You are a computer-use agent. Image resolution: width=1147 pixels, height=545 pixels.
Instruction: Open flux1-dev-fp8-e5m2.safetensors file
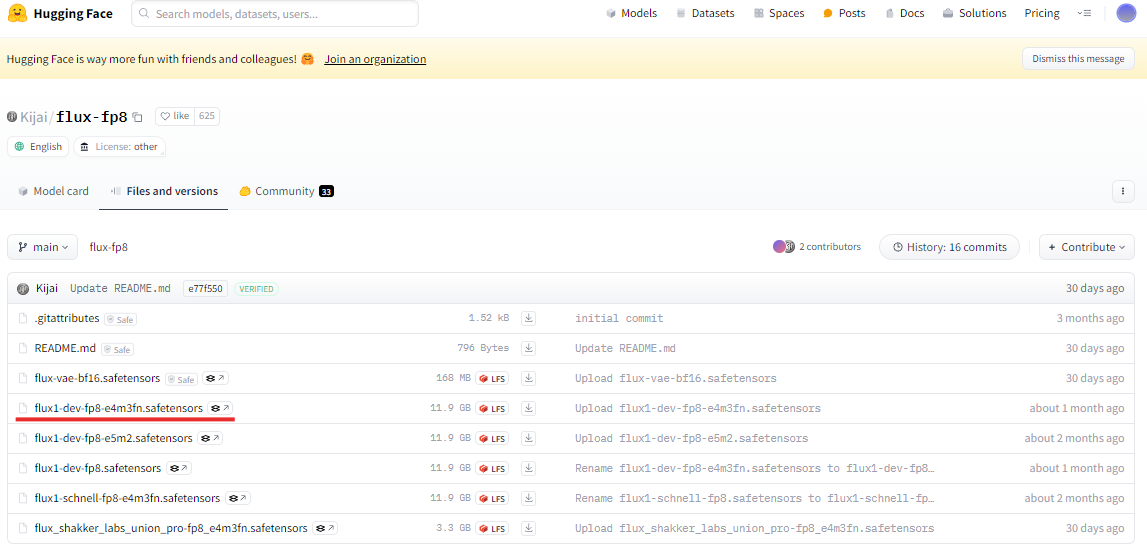(113, 438)
